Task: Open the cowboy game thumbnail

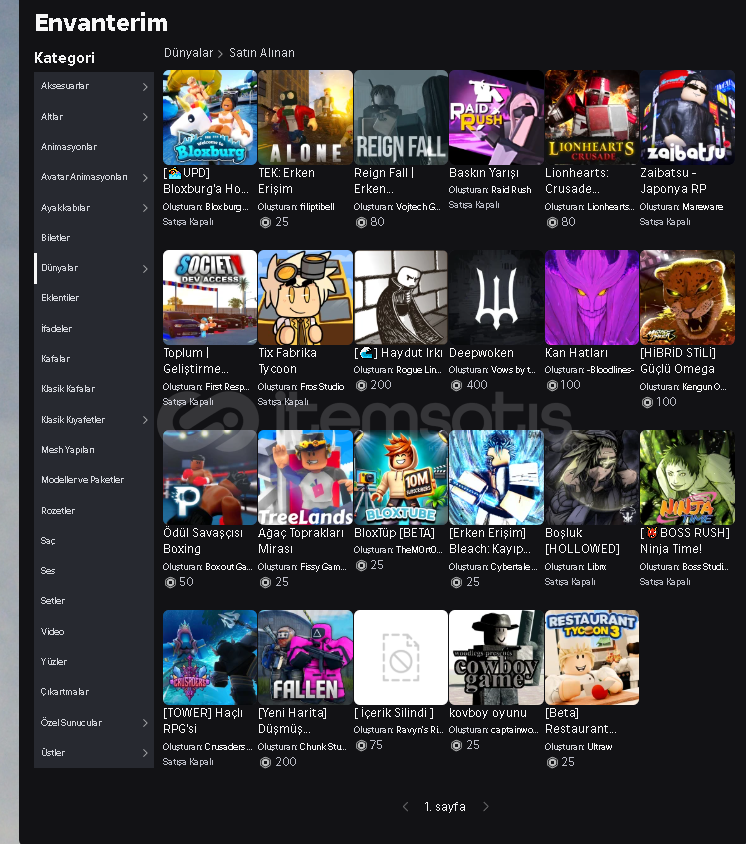Action: (496, 657)
